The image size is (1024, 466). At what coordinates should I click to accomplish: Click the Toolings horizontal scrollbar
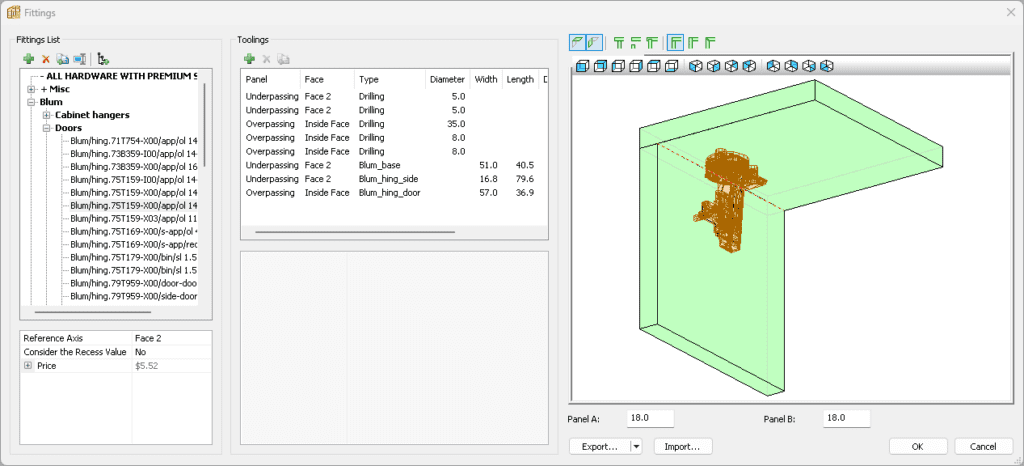tap(355, 232)
